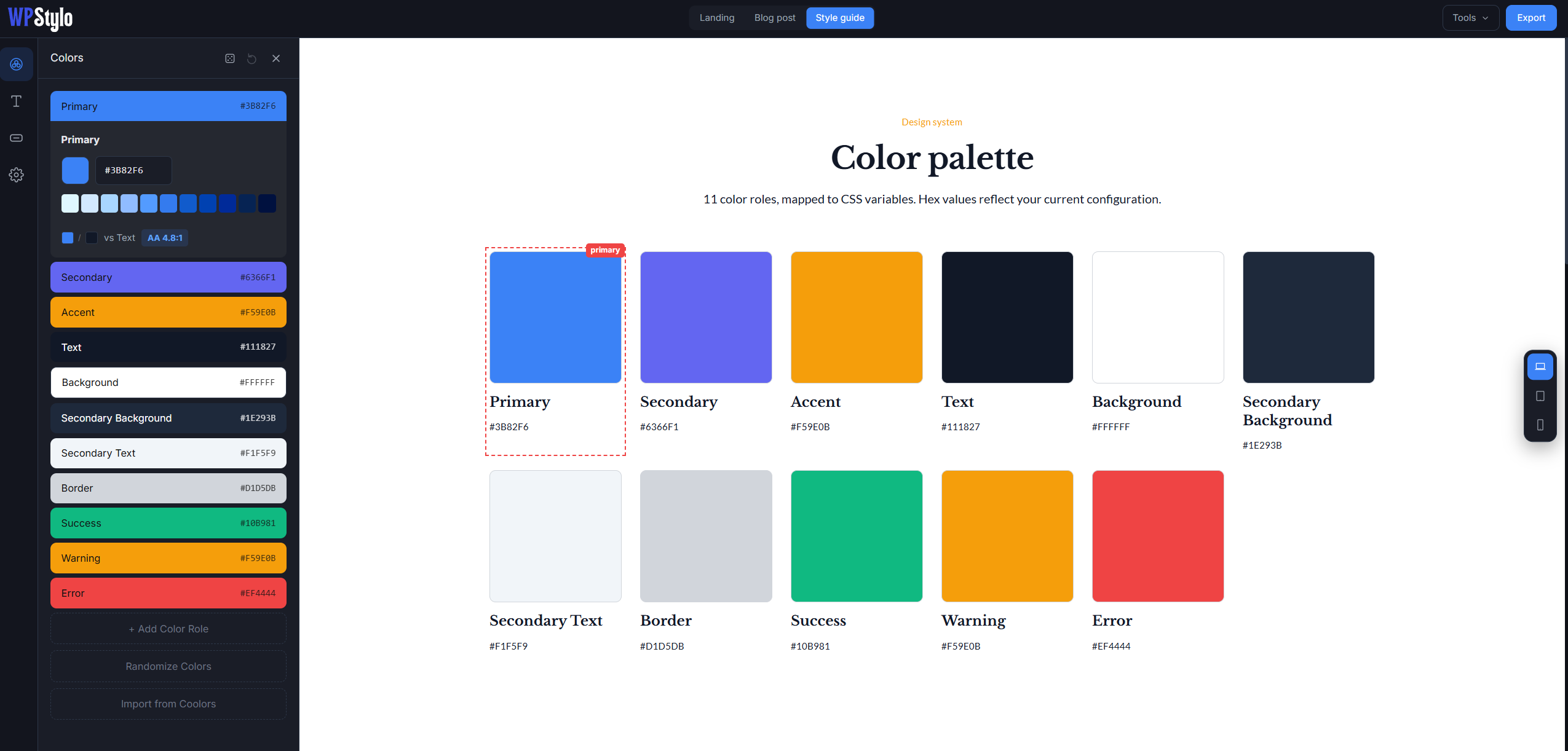Switch to the Blog post tab
Image resolution: width=1568 pixels, height=751 pixels.
coord(775,18)
